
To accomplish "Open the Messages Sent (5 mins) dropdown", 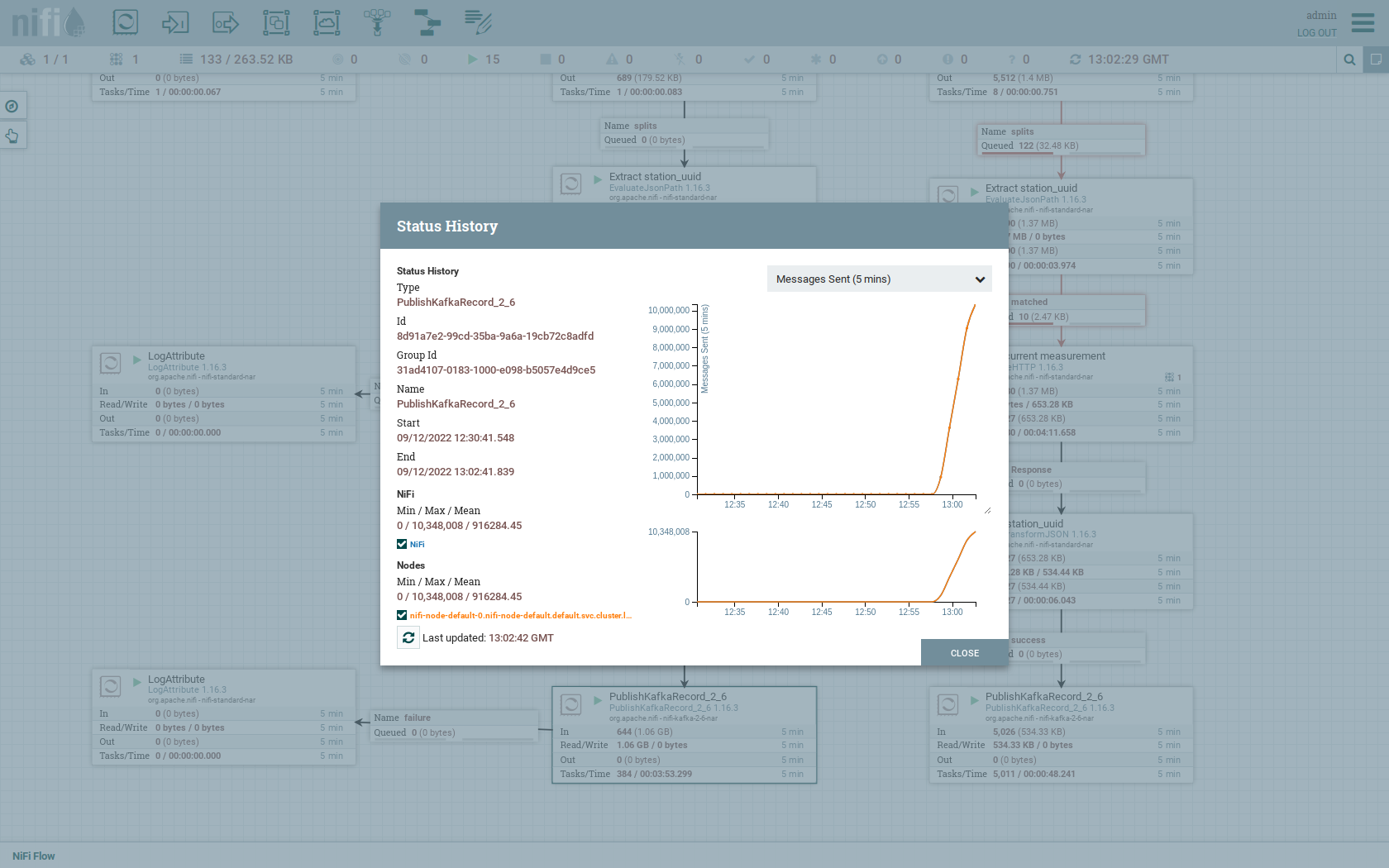I will (x=879, y=279).
